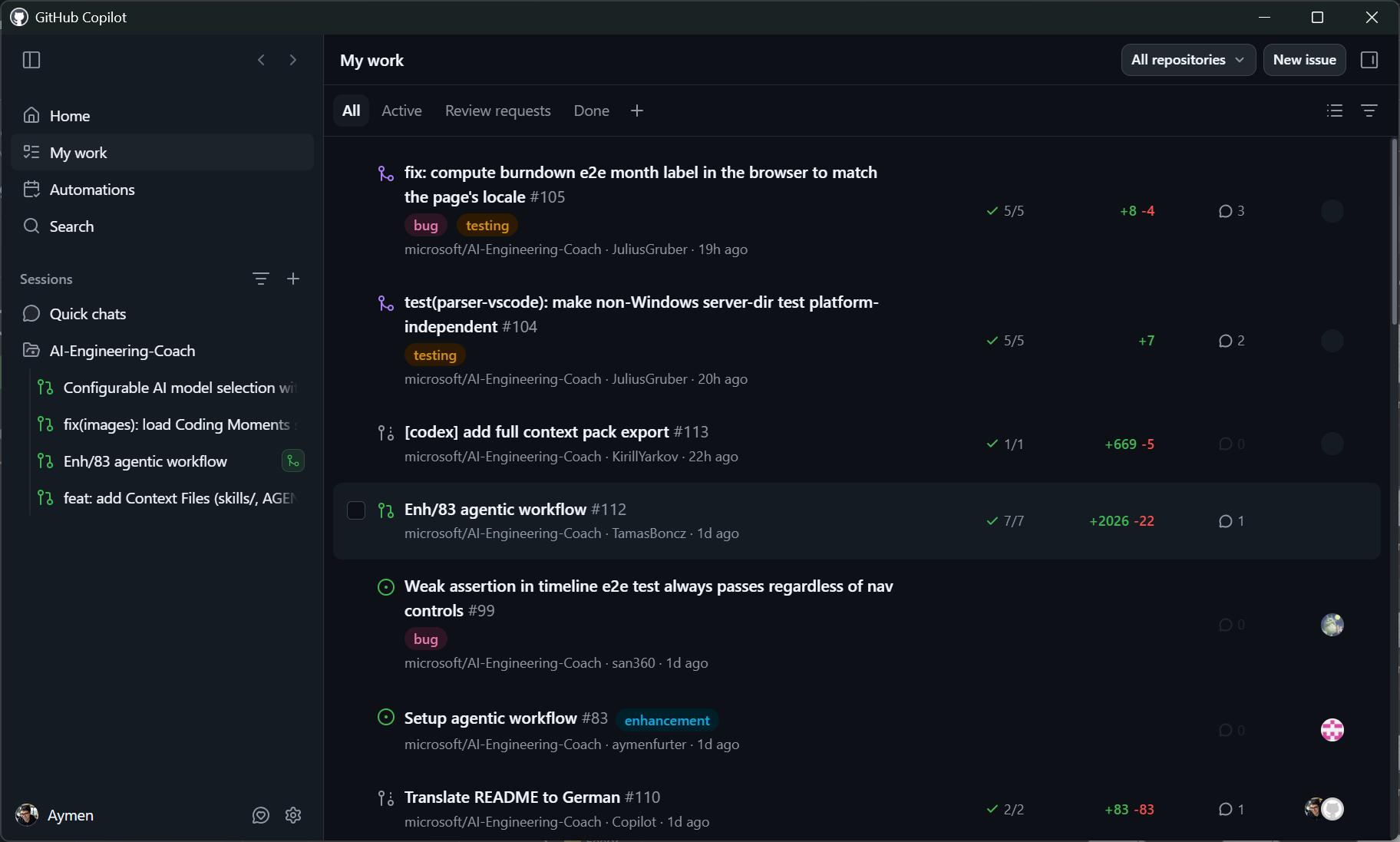
Task: Click the enhancement label on issue #83
Action: pyautogui.click(x=667, y=720)
